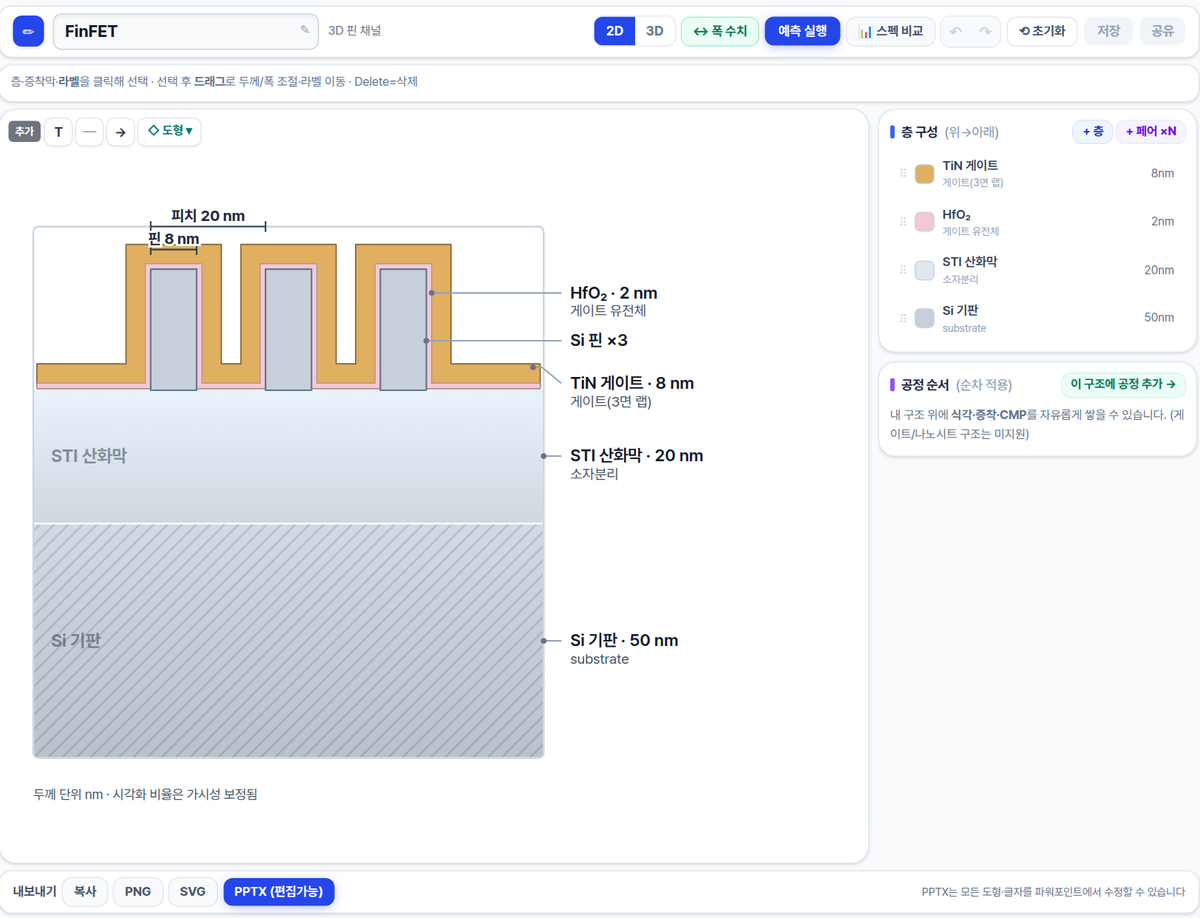Grab the drag handle of TiN 게이트 row
Viewport: 1200px width, 918px height.
point(903,174)
